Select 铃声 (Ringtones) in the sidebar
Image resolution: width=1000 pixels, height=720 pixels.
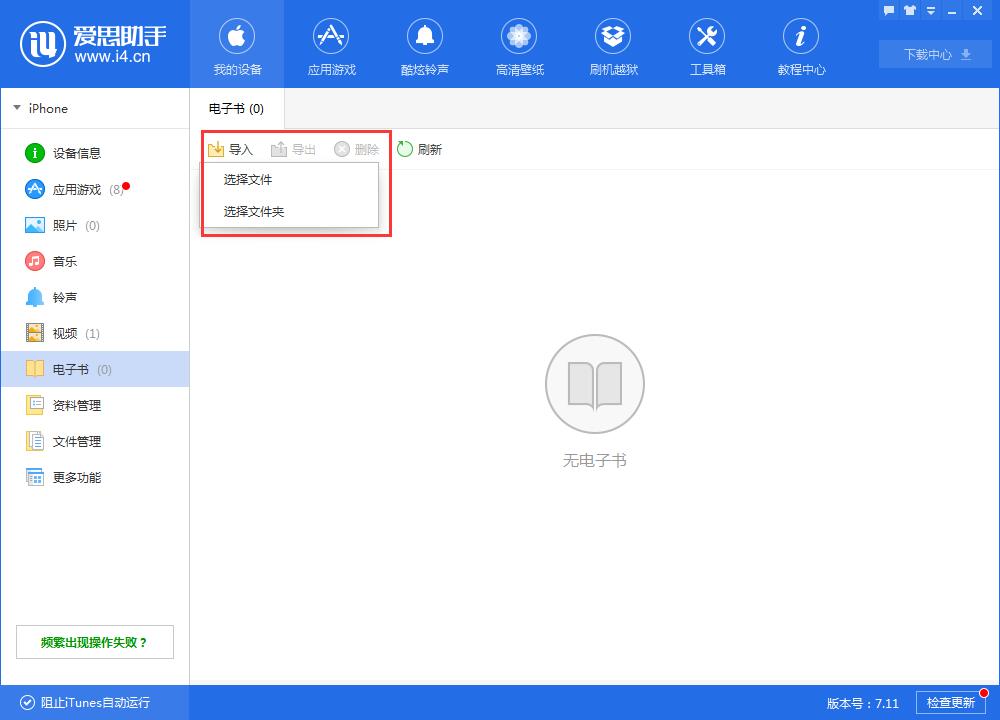point(62,297)
